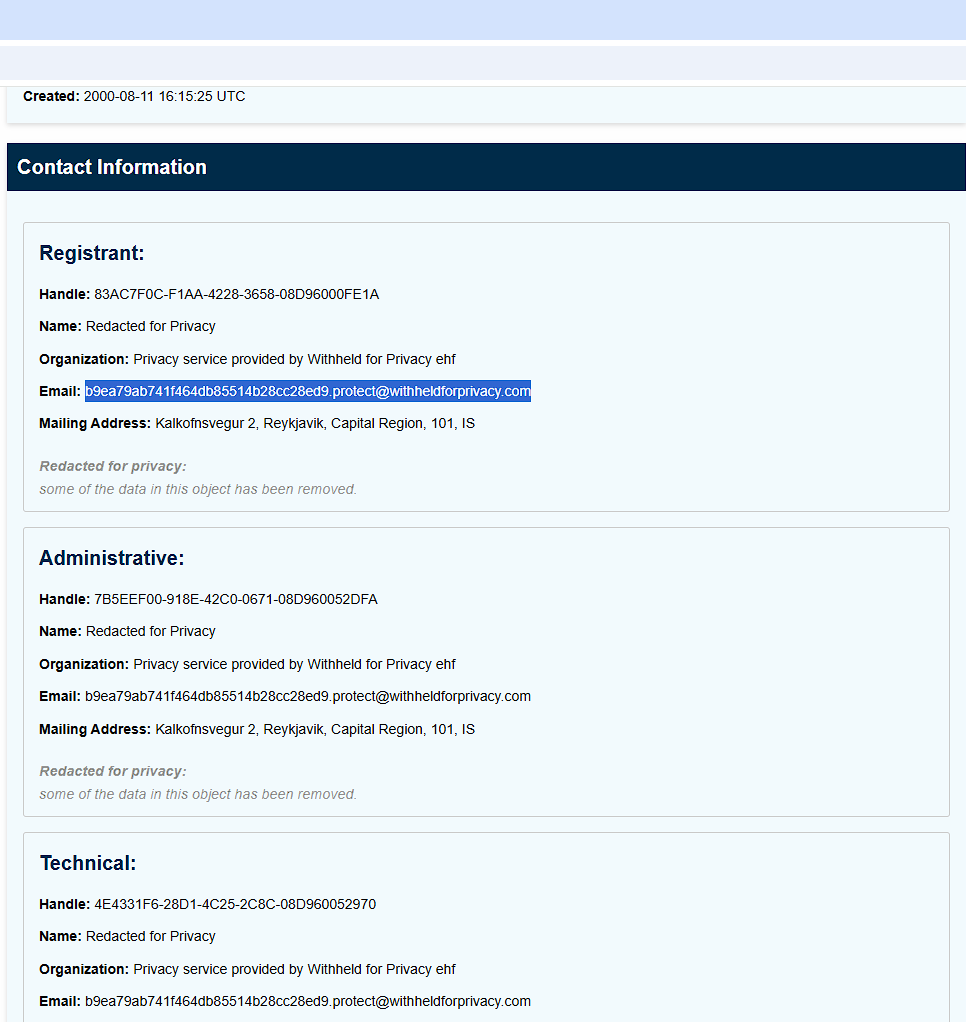Image resolution: width=966 pixels, height=1022 pixels.
Task: Select Administrative 'some of the data' removal notice
Action: coord(198,795)
